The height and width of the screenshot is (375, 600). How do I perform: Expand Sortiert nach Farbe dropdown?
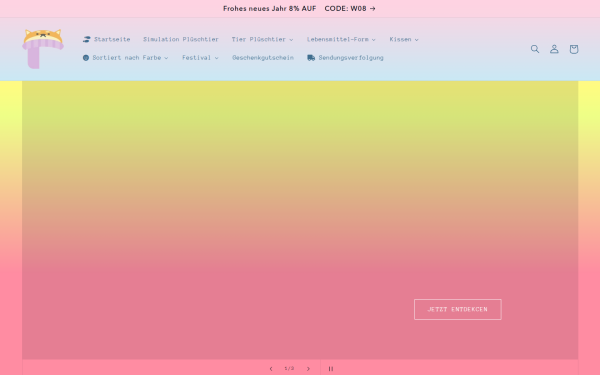tap(126, 58)
